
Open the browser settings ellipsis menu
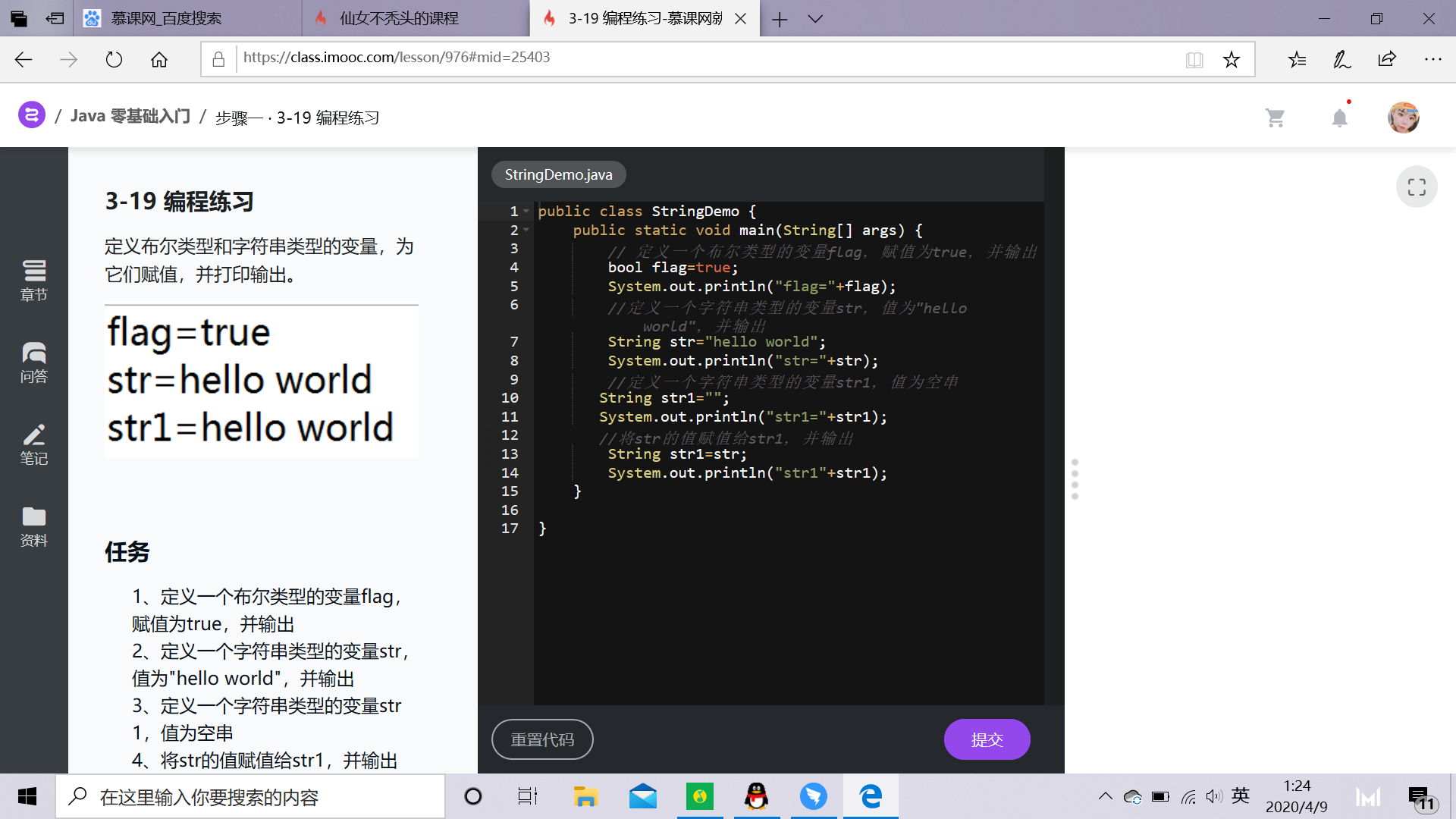(1432, 59)
